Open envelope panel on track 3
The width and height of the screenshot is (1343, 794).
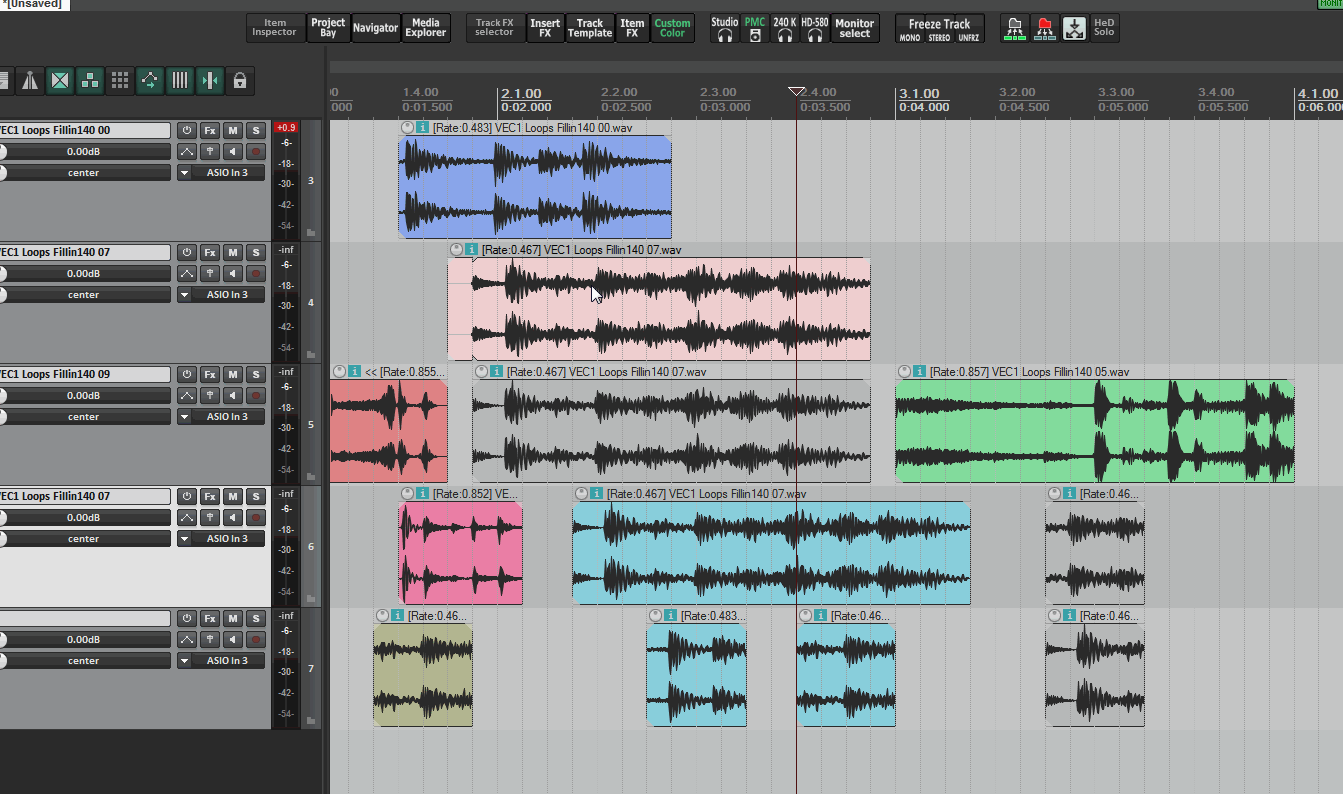click(x=187, y=152)
